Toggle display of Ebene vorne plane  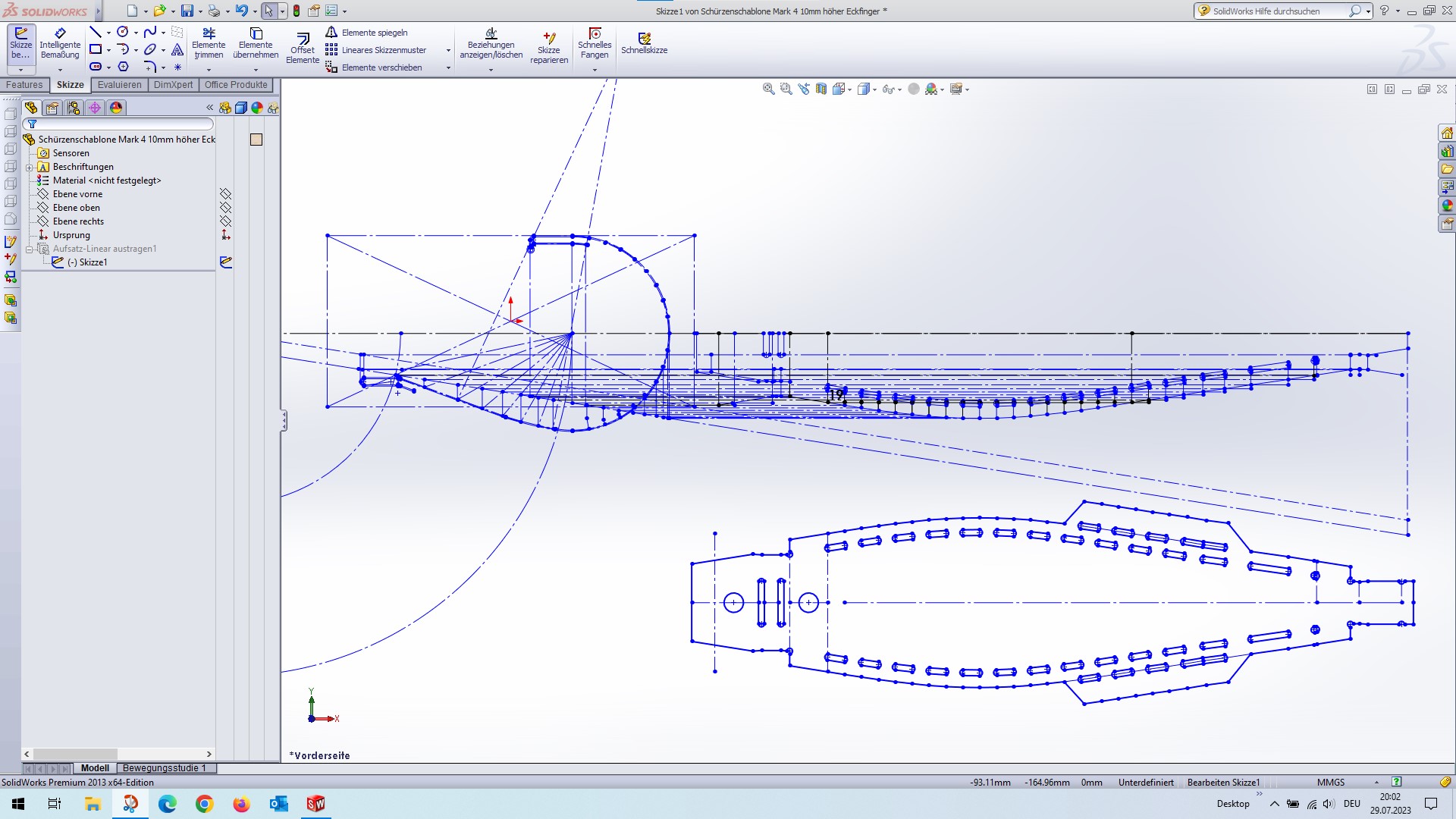225,194
